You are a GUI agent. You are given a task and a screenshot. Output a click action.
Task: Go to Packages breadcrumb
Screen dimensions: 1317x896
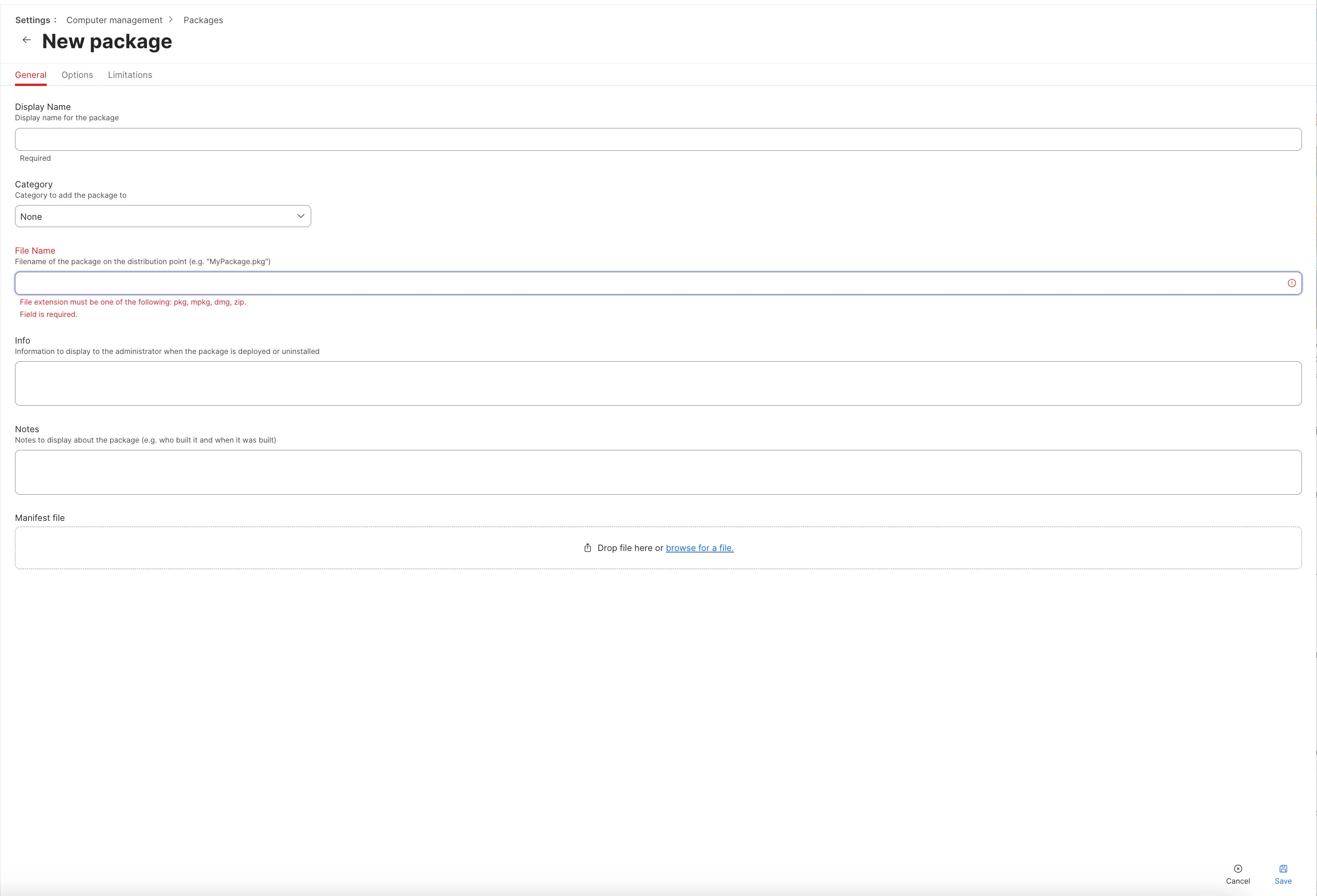coord(203,20)
